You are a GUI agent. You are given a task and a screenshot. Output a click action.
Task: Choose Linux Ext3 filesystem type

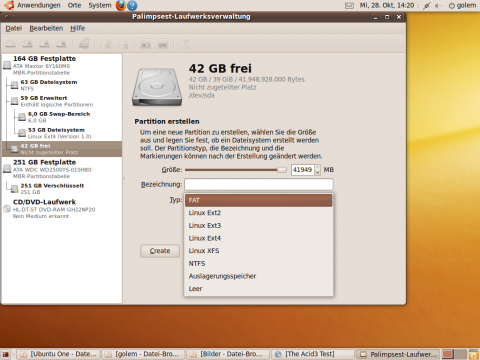[x=259, y=226]
